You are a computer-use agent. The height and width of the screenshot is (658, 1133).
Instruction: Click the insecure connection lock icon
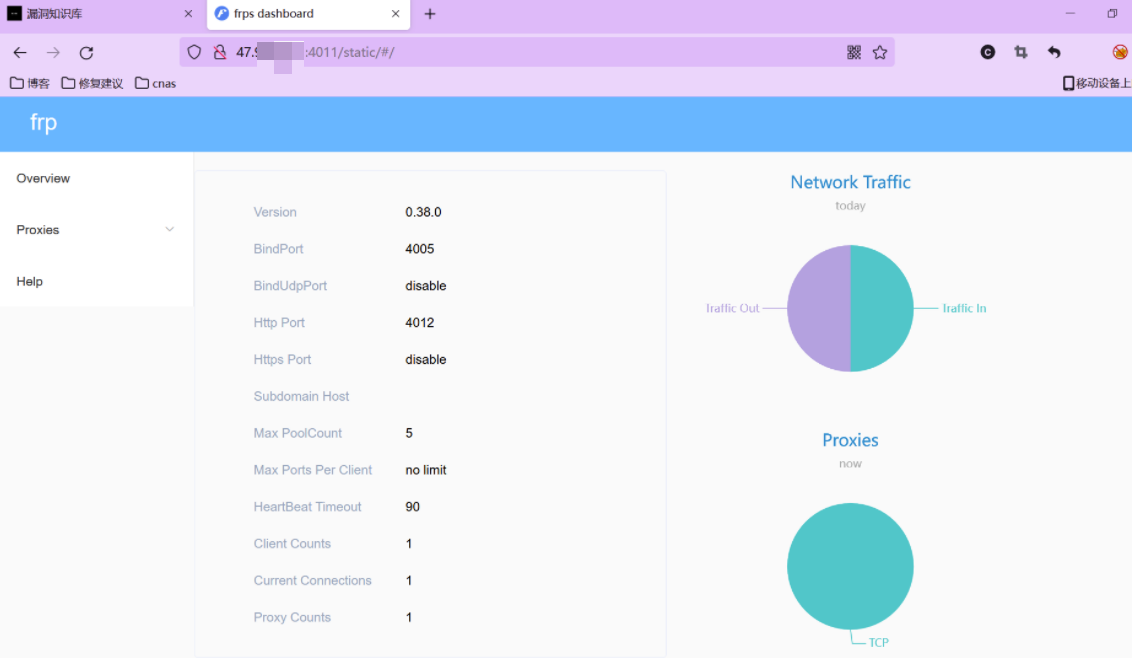(x=220, y=52)
